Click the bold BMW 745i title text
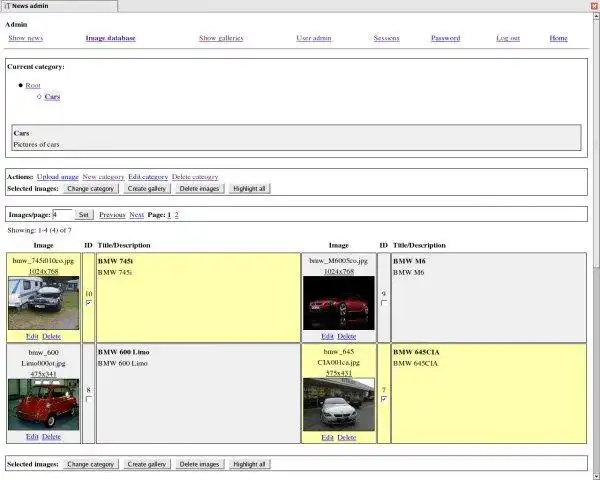Screen dimensions: 600x480 pos(115,261)
